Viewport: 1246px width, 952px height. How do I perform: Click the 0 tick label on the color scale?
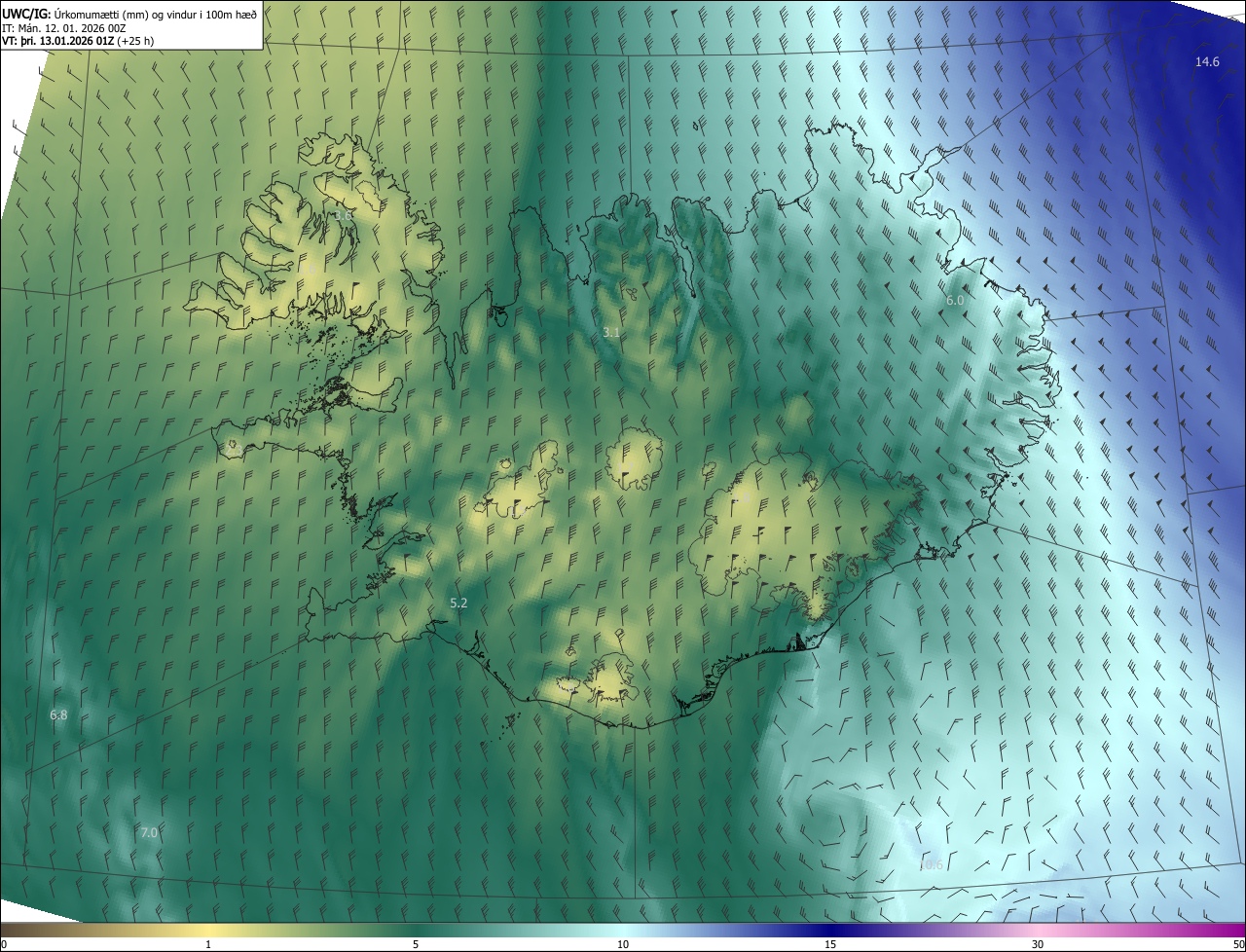coord(4,944)
